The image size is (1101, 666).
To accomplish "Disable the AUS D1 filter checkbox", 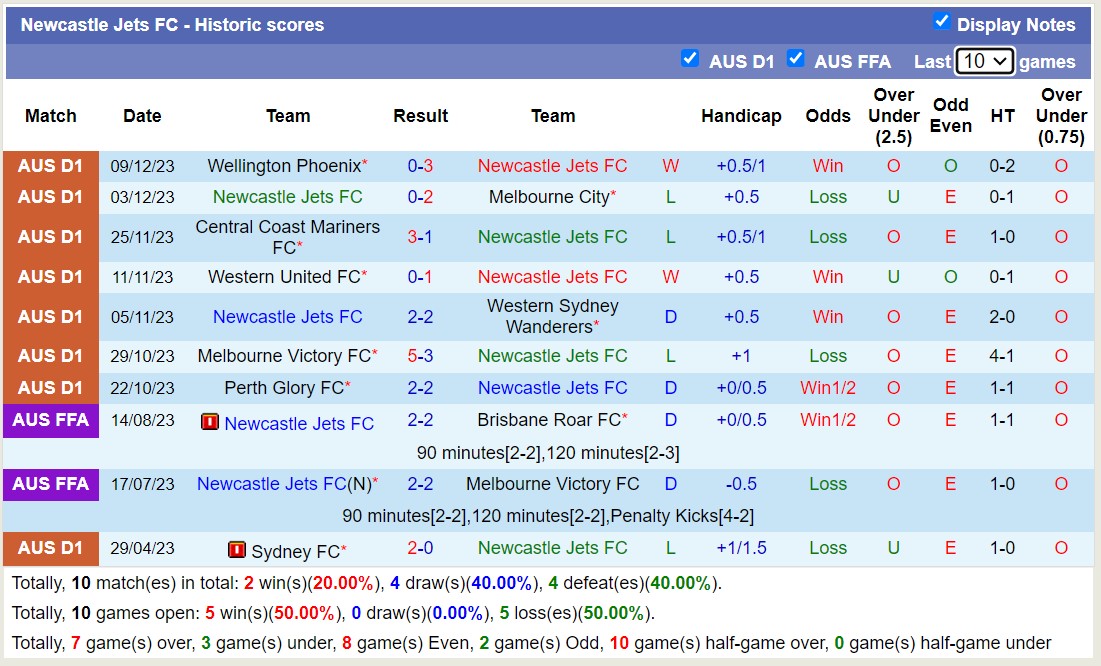I will (x=690, y=59).
